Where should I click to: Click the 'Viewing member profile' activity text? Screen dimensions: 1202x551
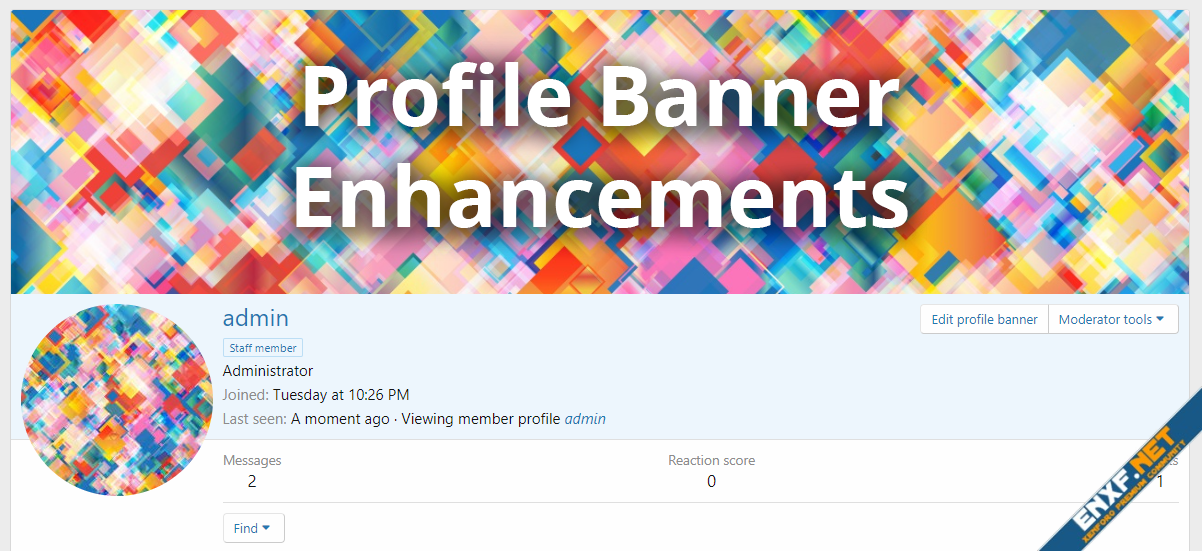(x=480, y=419)
